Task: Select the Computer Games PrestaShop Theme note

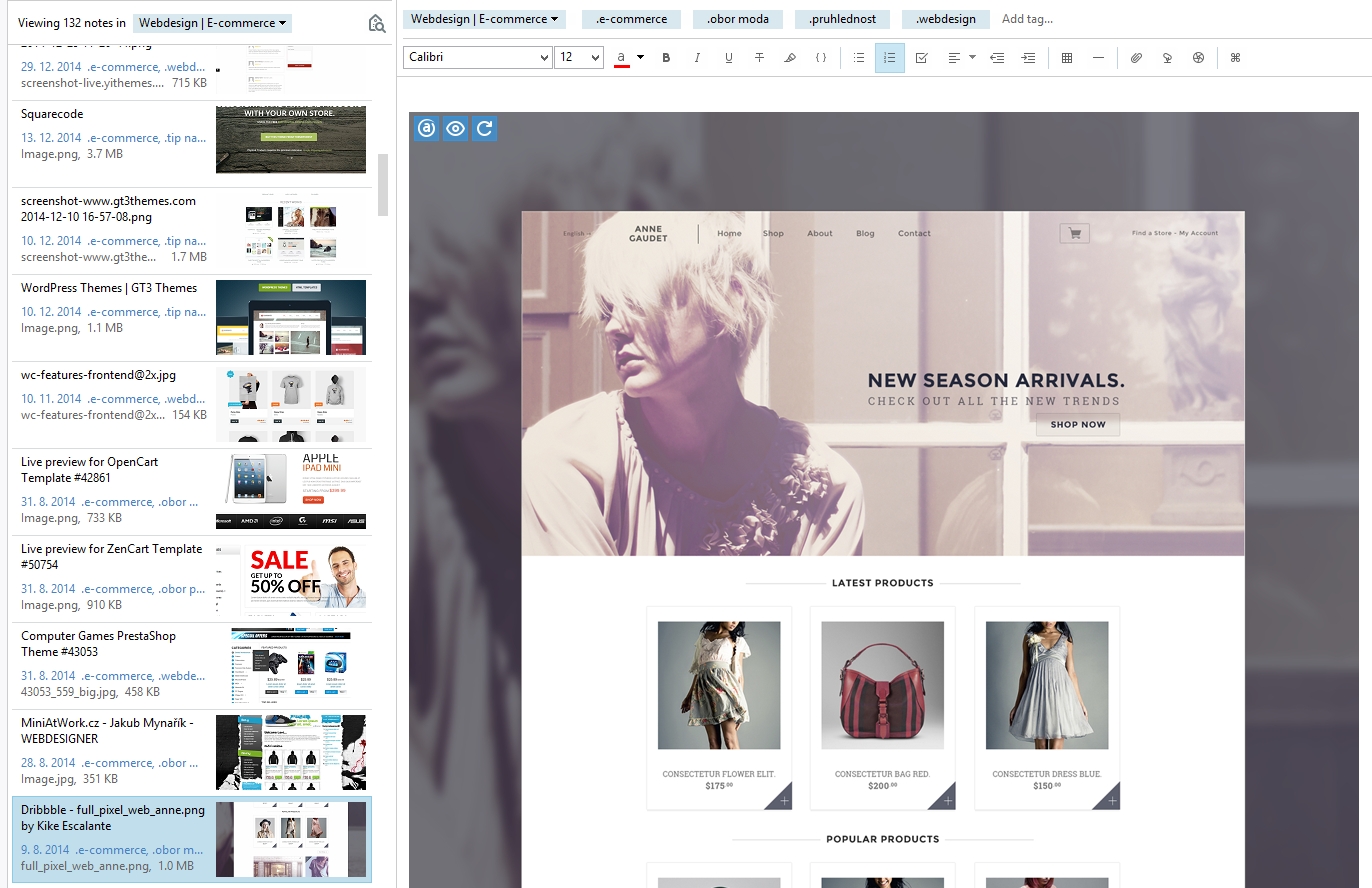Action: [191, 665]
